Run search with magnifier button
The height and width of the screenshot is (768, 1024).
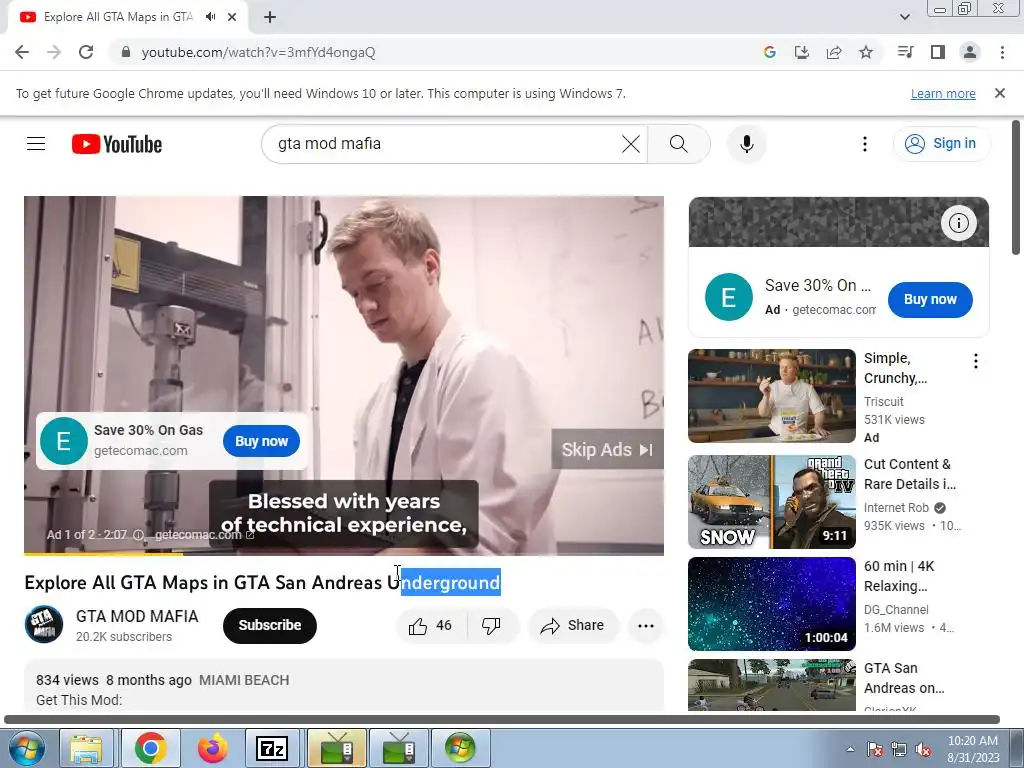[679, 144]
